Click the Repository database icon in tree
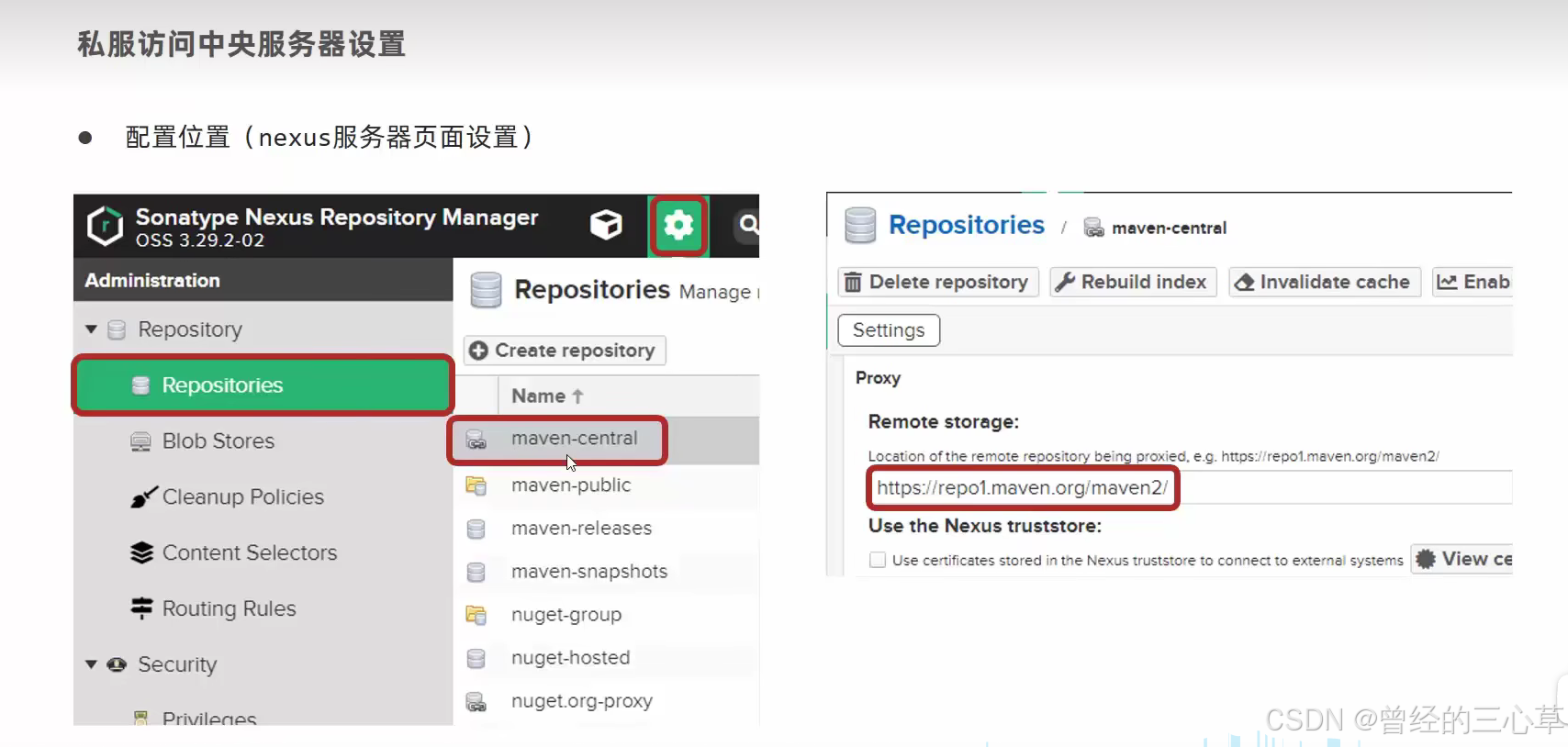 [117, 329]
